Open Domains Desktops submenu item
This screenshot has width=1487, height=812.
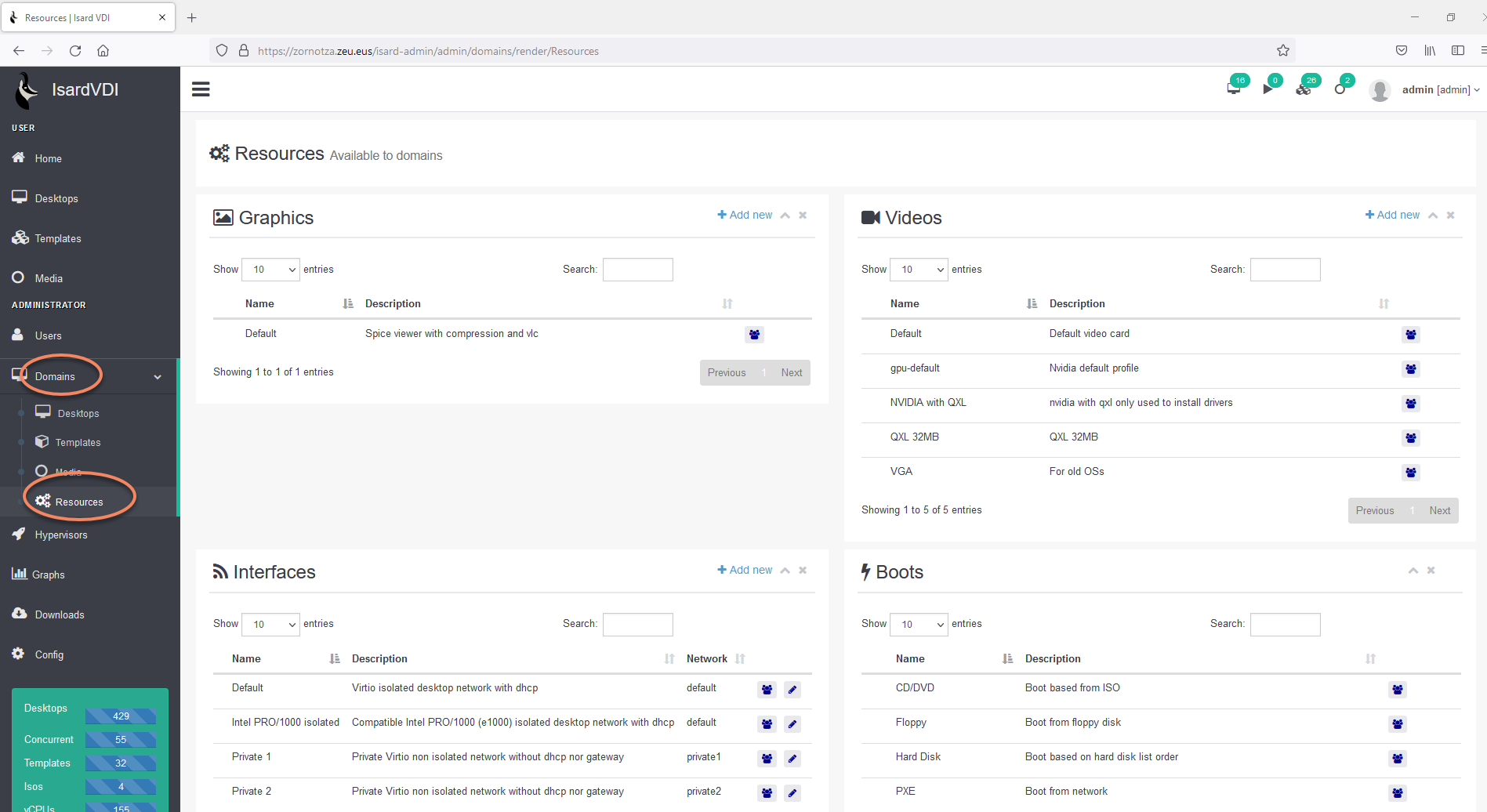click(78, 413)
